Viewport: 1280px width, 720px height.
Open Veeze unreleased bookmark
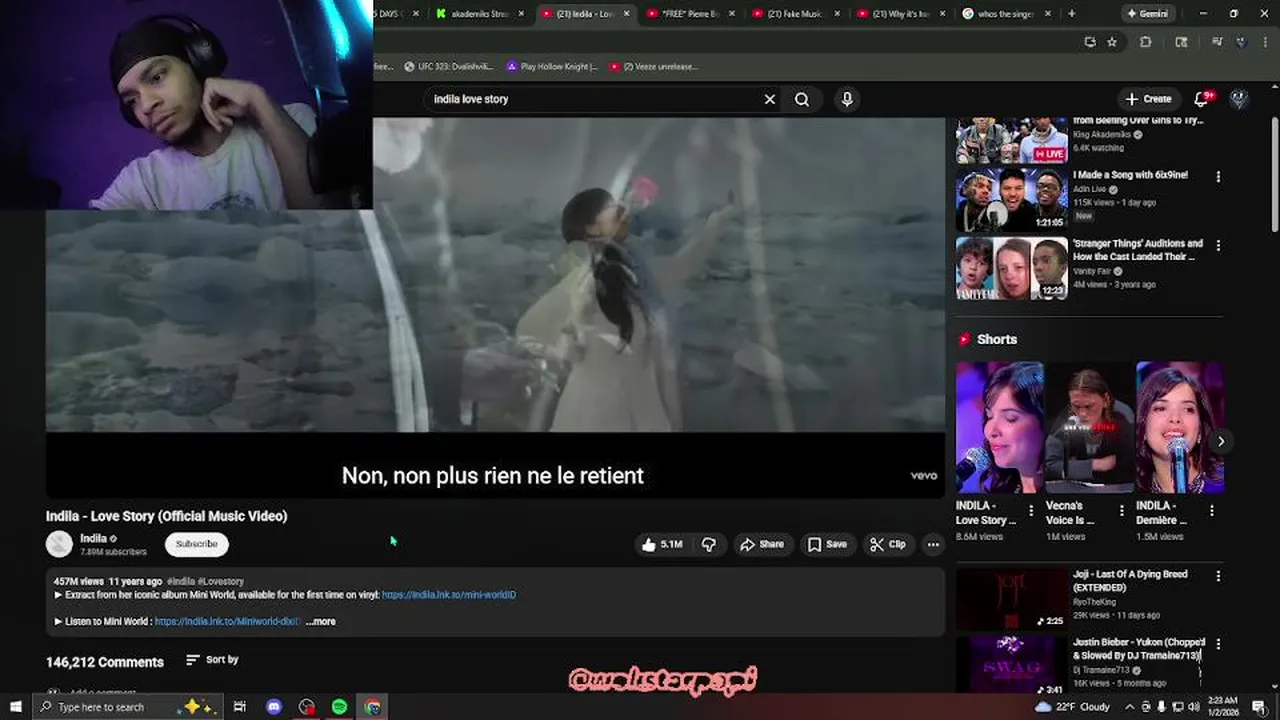pos(653,67)
